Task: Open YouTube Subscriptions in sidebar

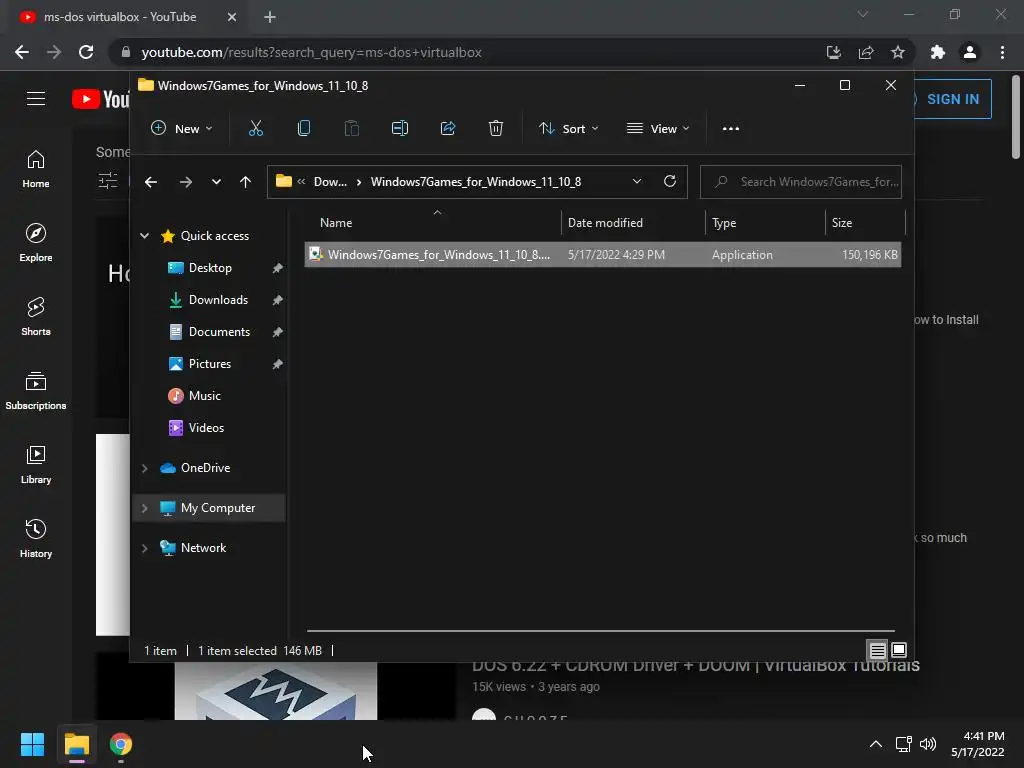Action: 36,391
